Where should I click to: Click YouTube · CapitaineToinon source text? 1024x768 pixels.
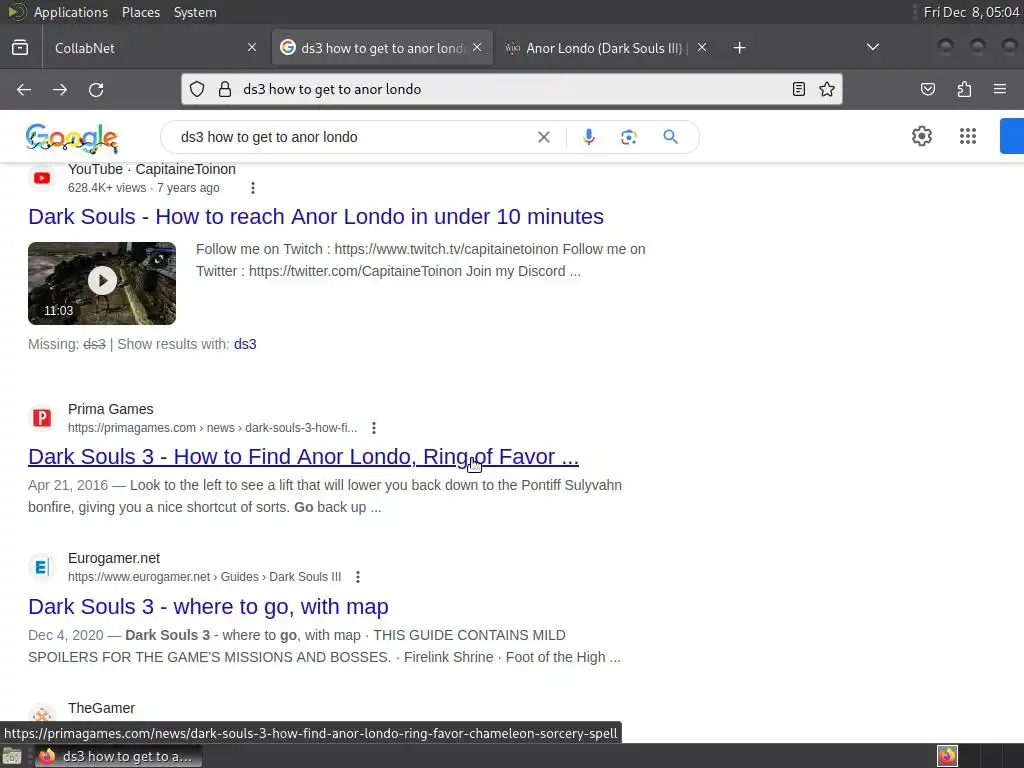click(x=152, y=169)
